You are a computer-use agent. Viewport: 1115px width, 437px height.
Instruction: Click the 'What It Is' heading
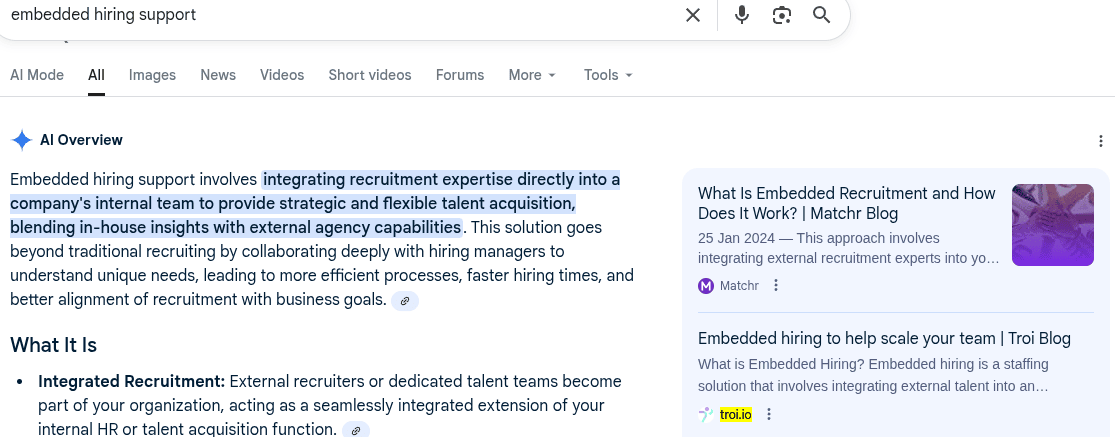53,345
